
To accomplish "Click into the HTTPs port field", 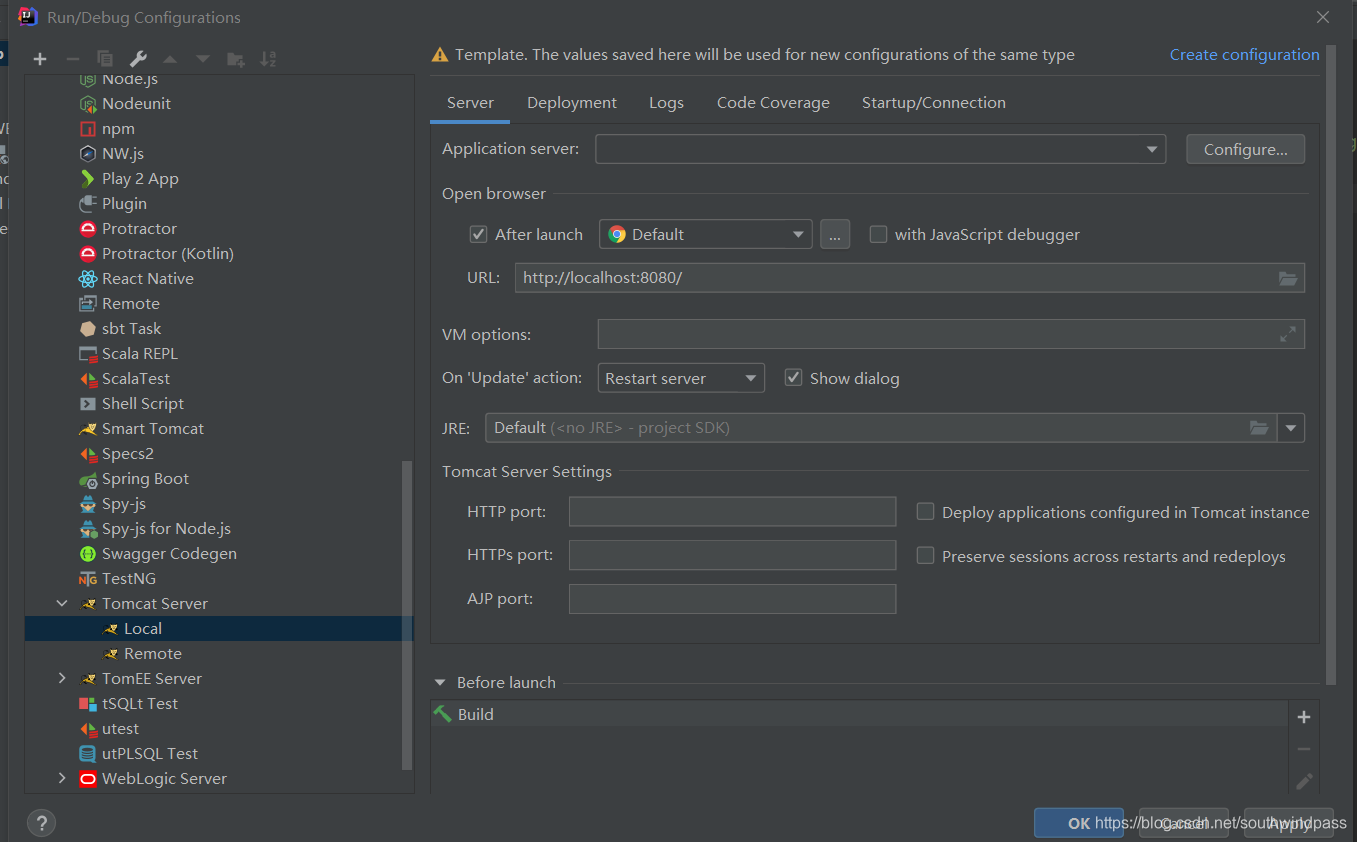I will [x=732, y=555].
